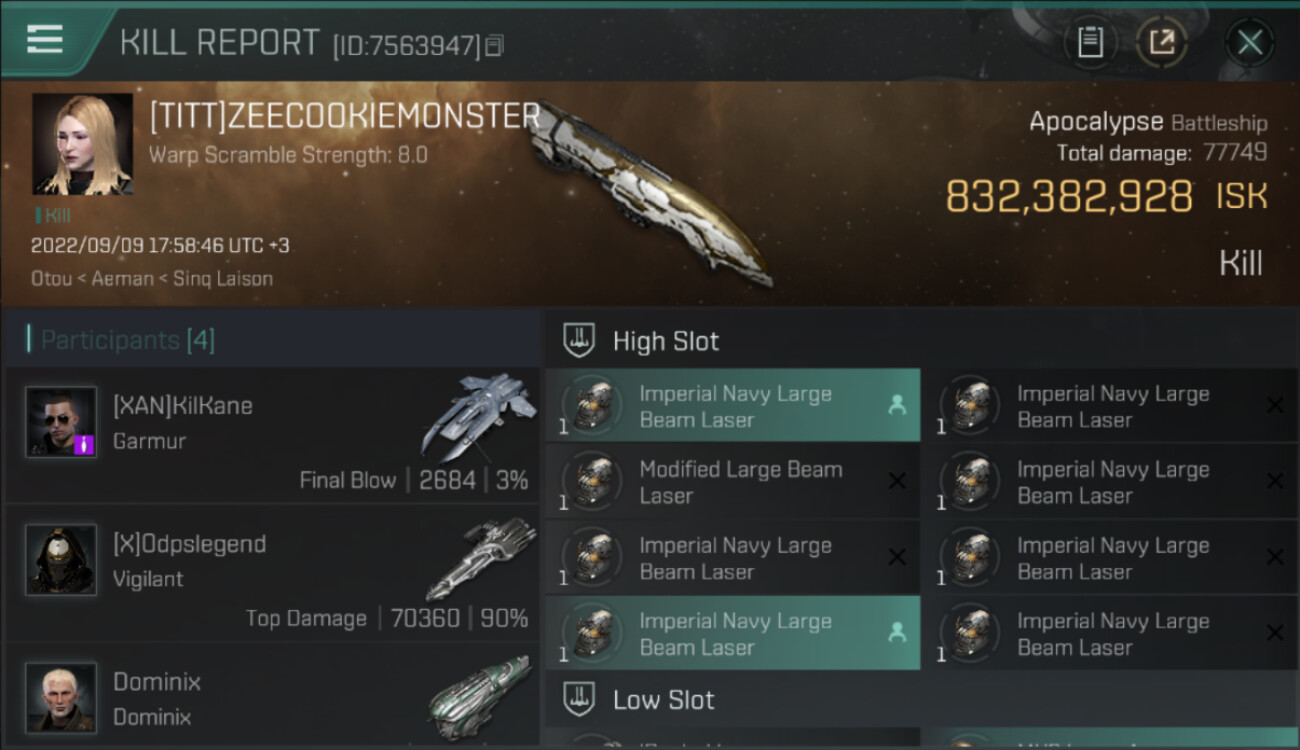
Task: Copy the kill report ID
Action: coord(495,45)
